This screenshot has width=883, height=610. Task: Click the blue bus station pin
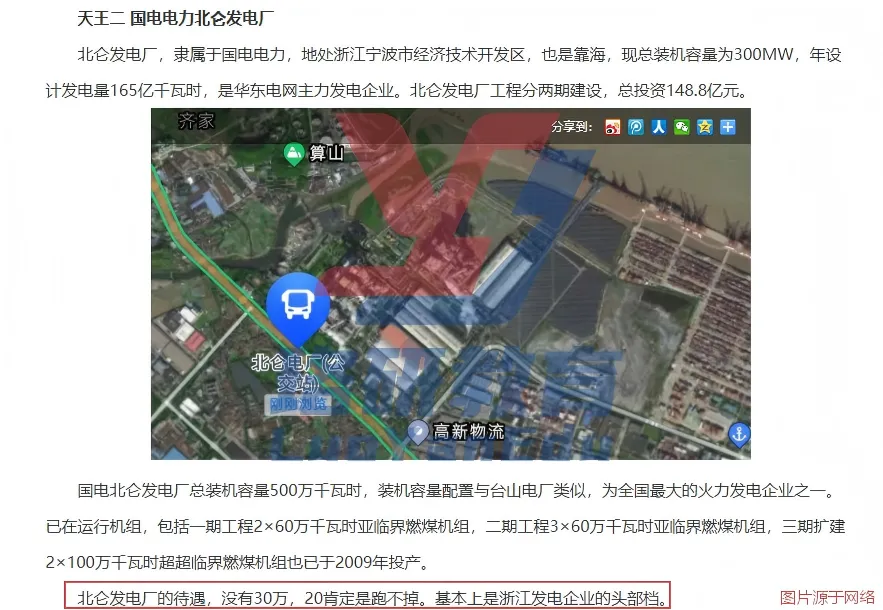click(x=298, y=308)
